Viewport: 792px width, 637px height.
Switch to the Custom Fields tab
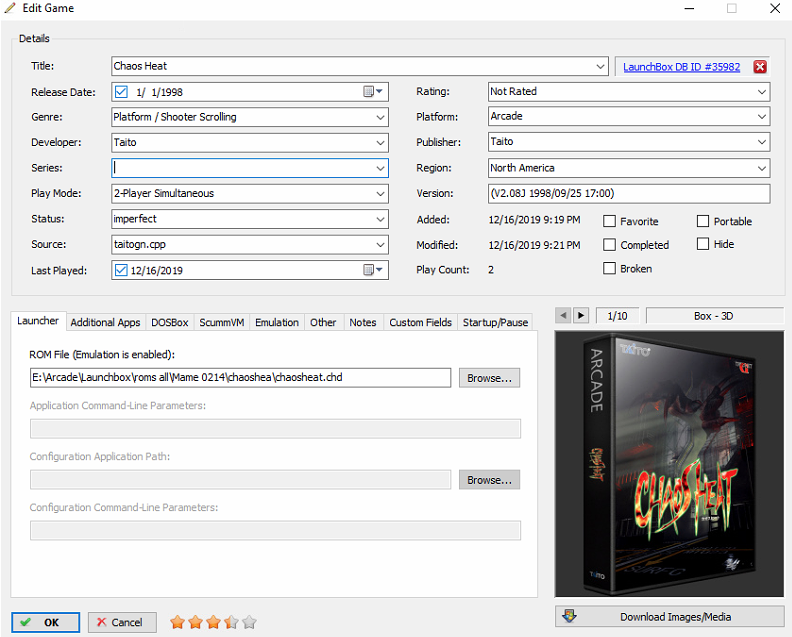(420, 322)
